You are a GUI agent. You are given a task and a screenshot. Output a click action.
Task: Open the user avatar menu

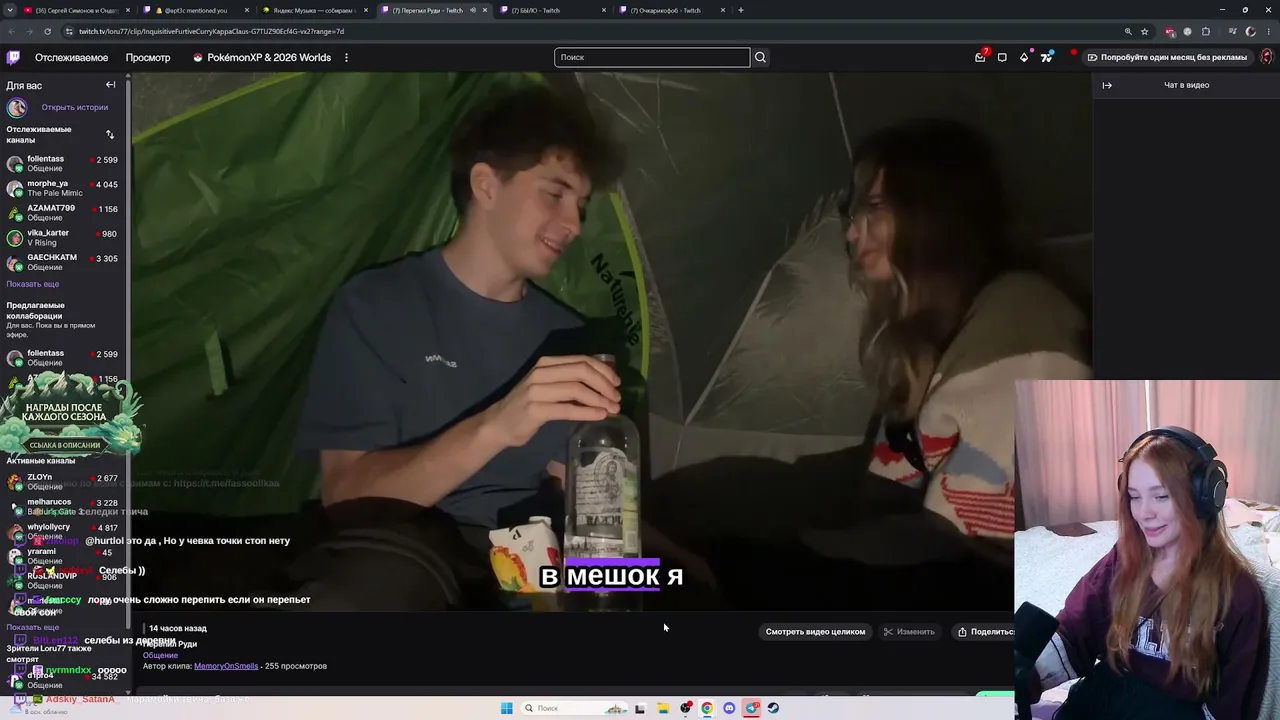click(1266, 57)
